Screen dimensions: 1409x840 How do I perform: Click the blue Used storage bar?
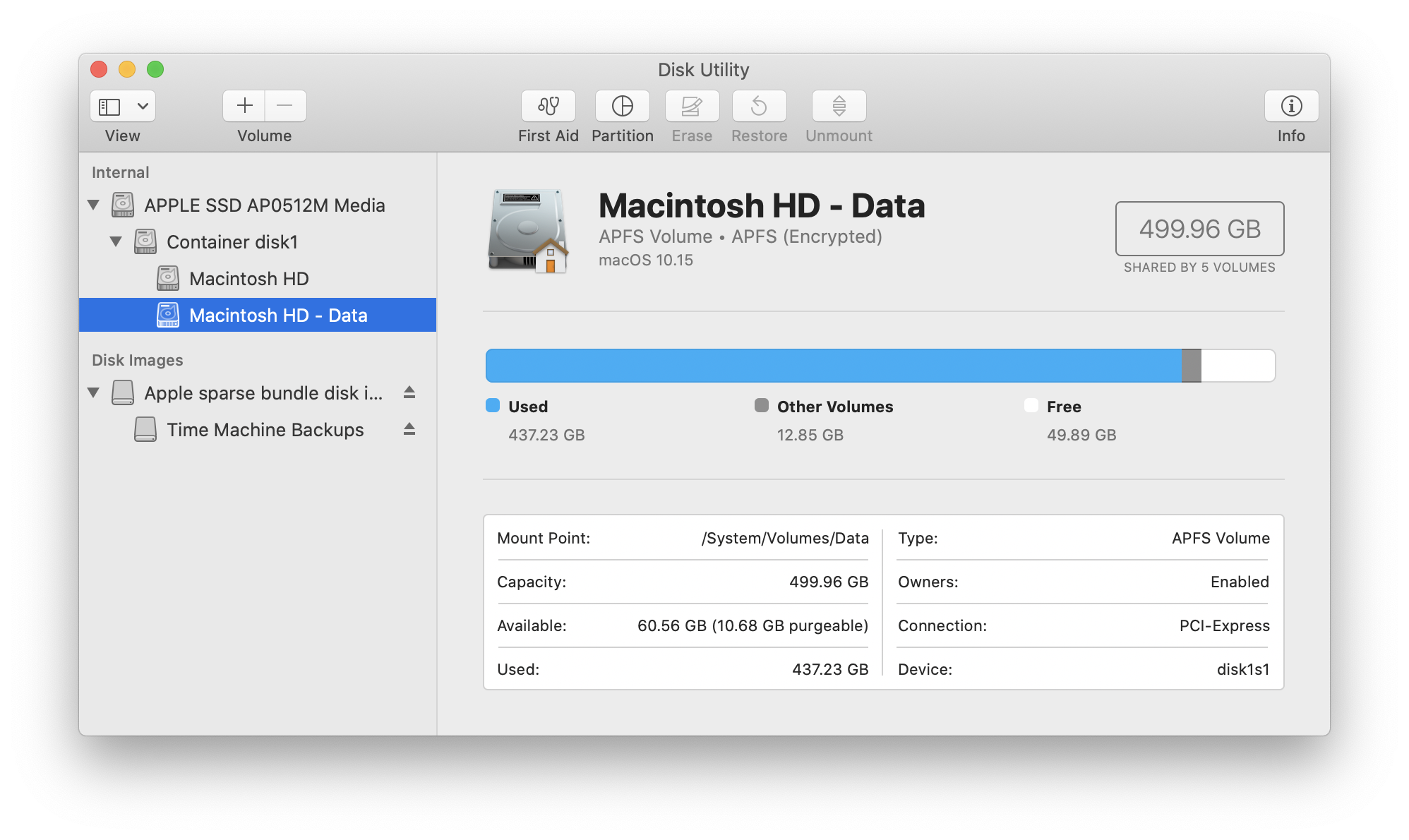pos(833,366)
